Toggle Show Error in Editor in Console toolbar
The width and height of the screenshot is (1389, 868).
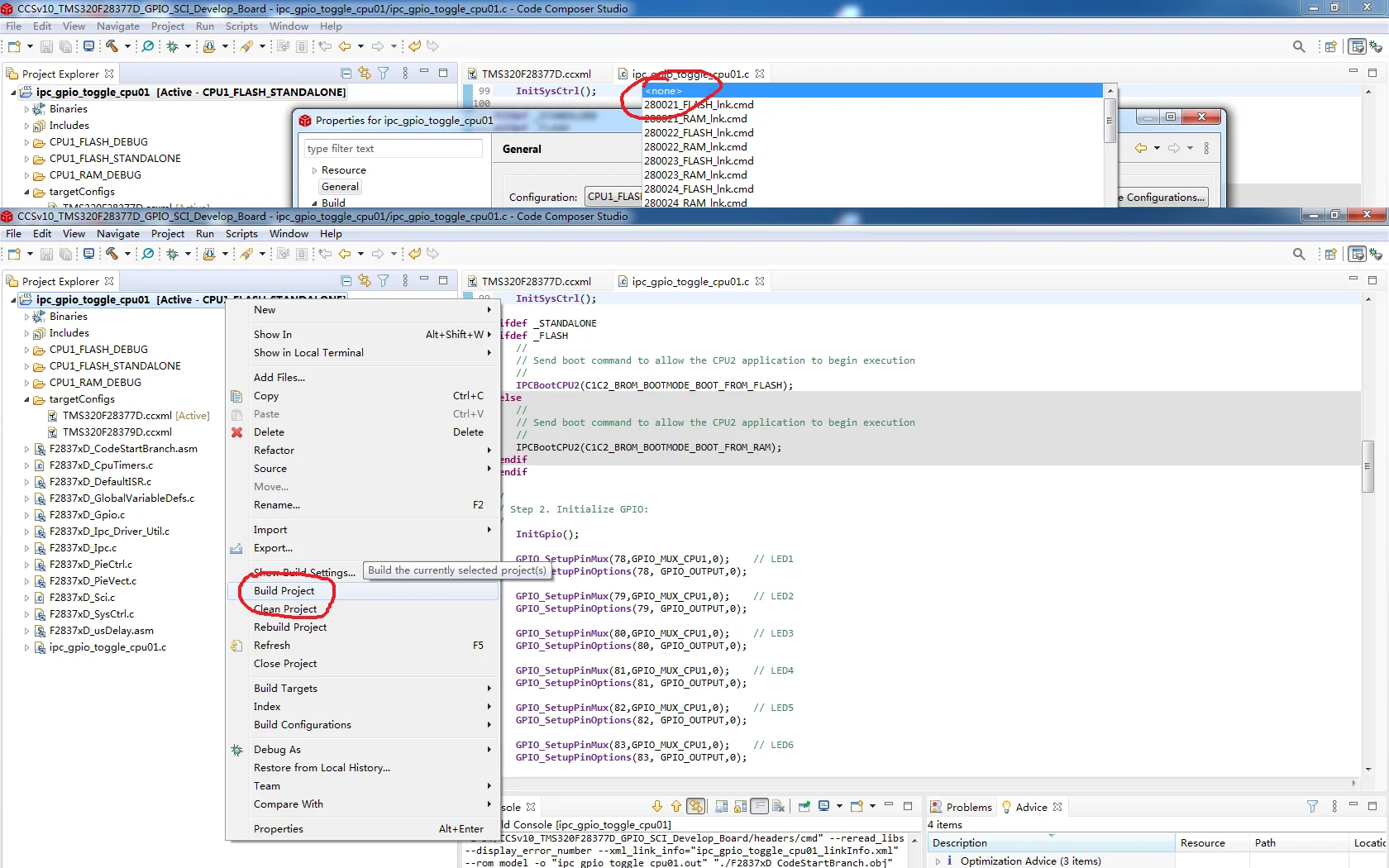(696, 807)
